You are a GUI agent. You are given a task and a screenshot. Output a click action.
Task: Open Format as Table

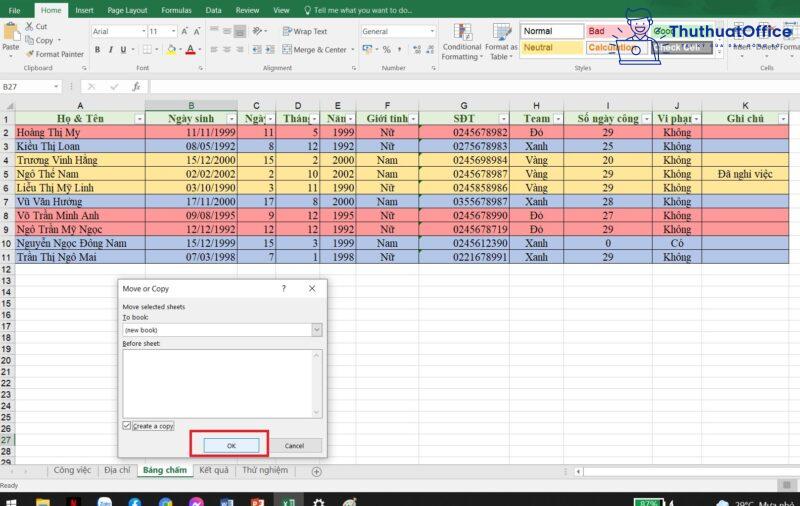tap(501, 42)
